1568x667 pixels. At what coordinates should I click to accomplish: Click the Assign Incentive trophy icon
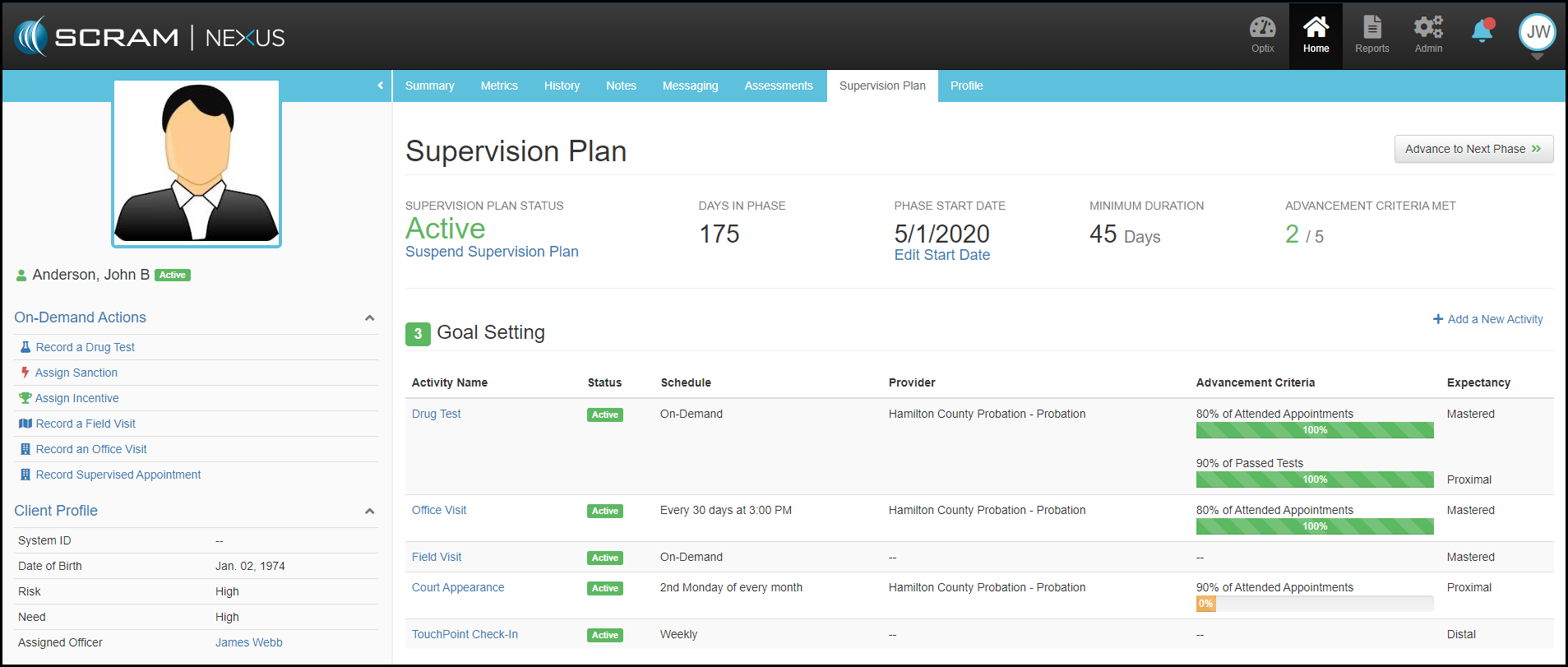[x=25, y=398]
